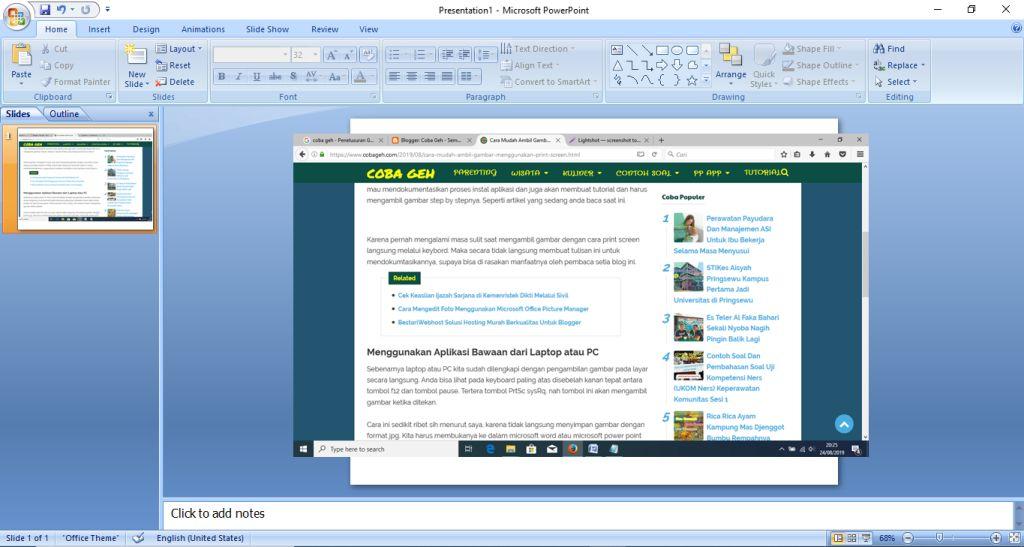
Task: Open the Font Color dropdown arrow
Action: click(x=372, y=77)
